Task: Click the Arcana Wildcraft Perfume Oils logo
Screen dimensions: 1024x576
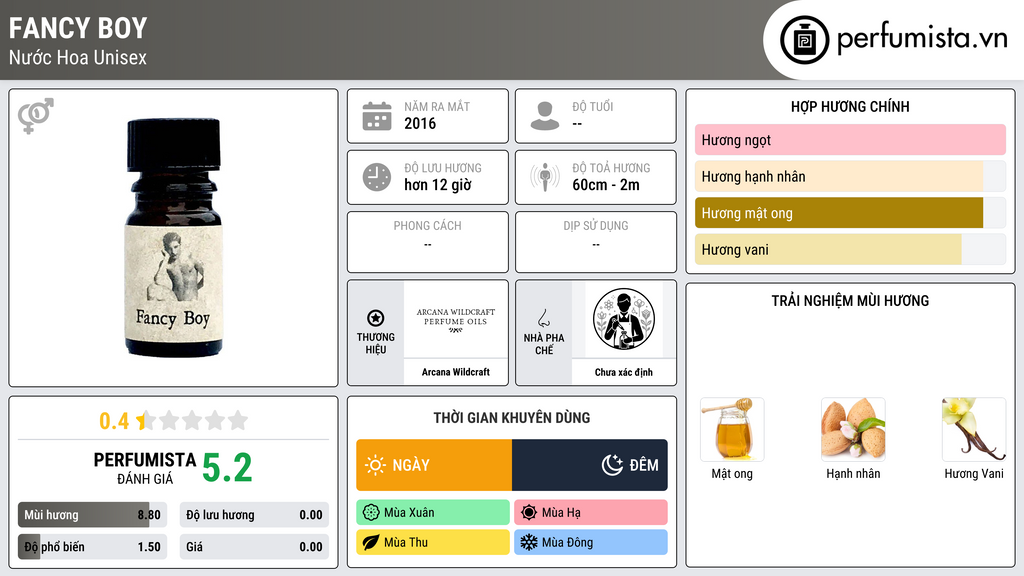Action: pyautogui.click(x=456, y=320)
